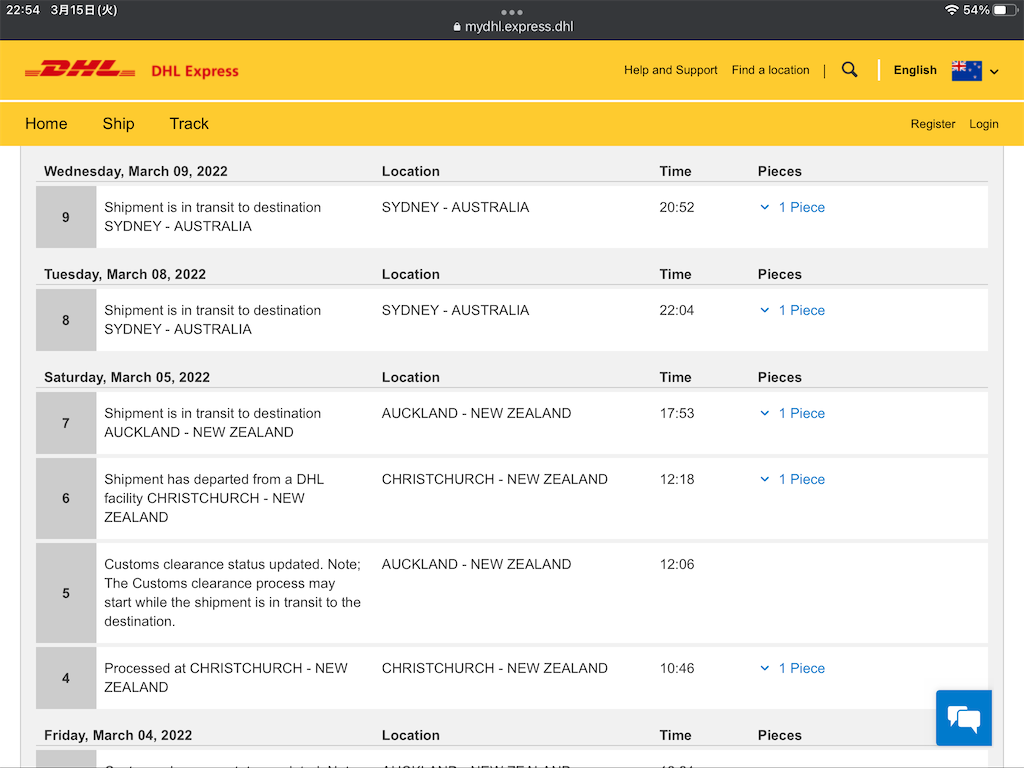Click the time value 22:04
The width and height of the screenshot is (1024, 768).
[x=677, y=310]
